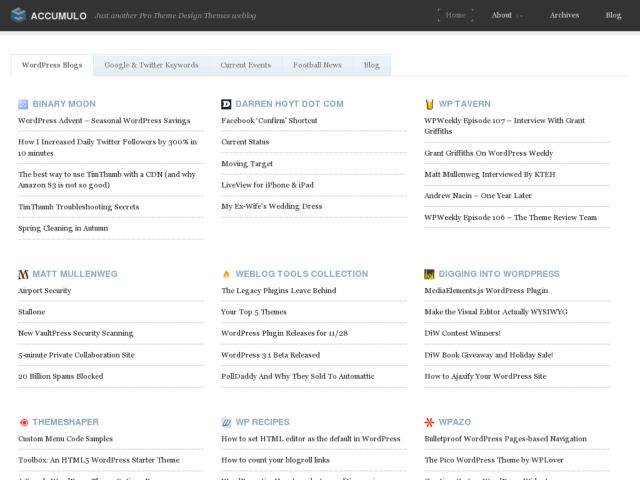640x480 pixels.
Task: Open 'How I Increased Daily Twitter Followers' post
Action: (x=107, y=147)
